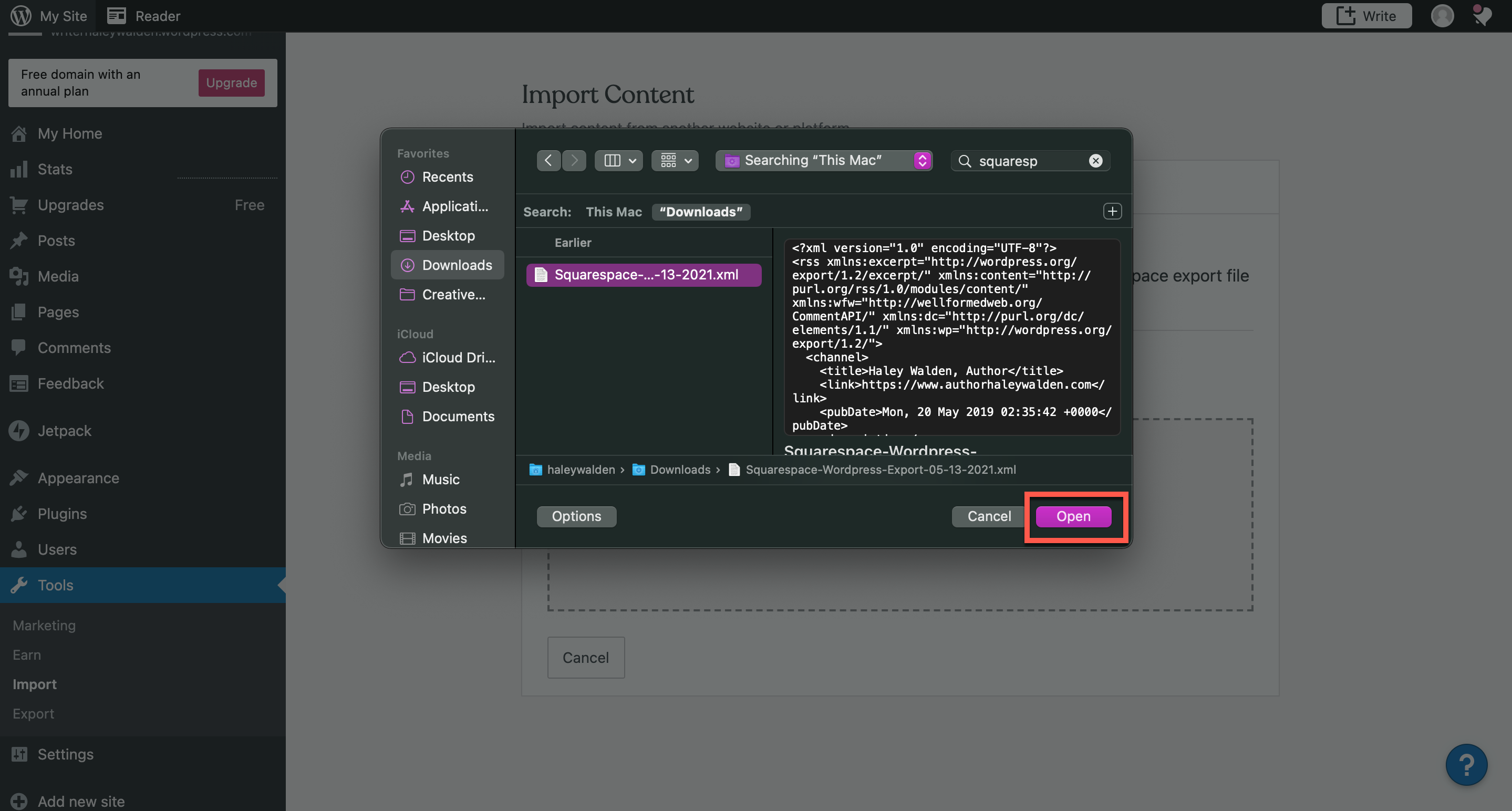Open Stats via its bar-chart sidebar icon
Viewport: 1512px width, 811px height.
[x=19, y=169]
